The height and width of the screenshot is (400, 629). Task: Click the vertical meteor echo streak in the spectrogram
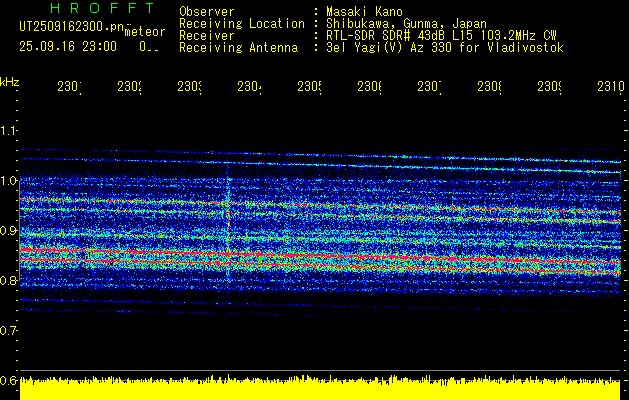[x=228, y=223]
